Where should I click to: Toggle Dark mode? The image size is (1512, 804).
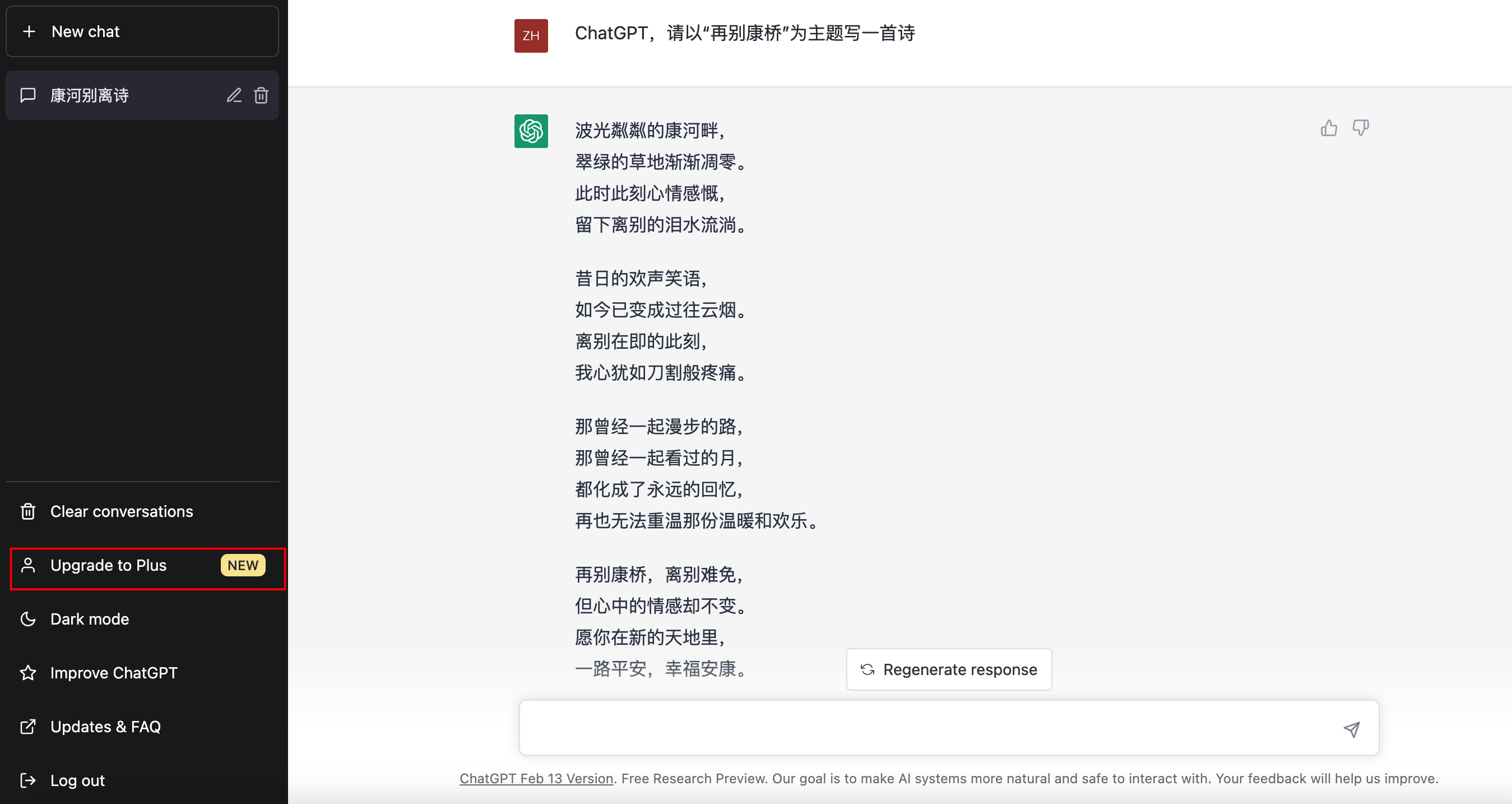pos(142,619)
